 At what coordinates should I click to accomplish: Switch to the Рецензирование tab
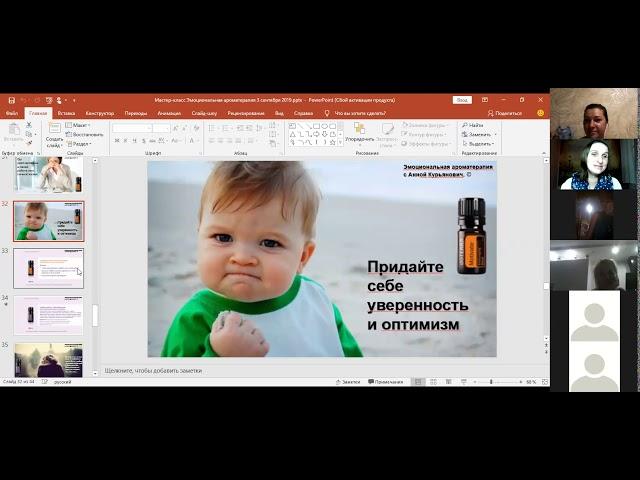[246, 113]
